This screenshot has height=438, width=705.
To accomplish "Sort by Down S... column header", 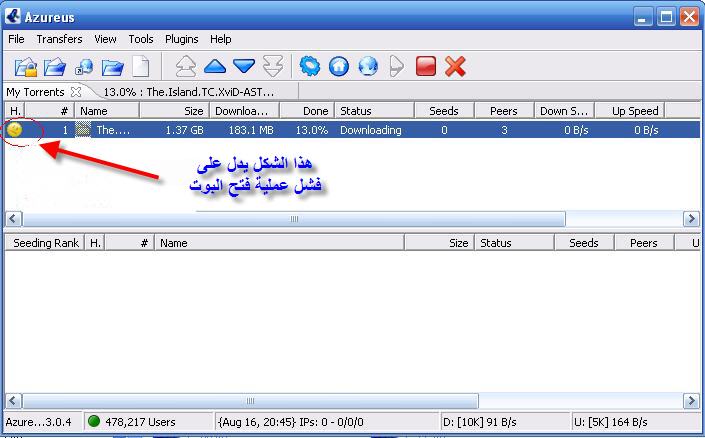I will (565, 111).
